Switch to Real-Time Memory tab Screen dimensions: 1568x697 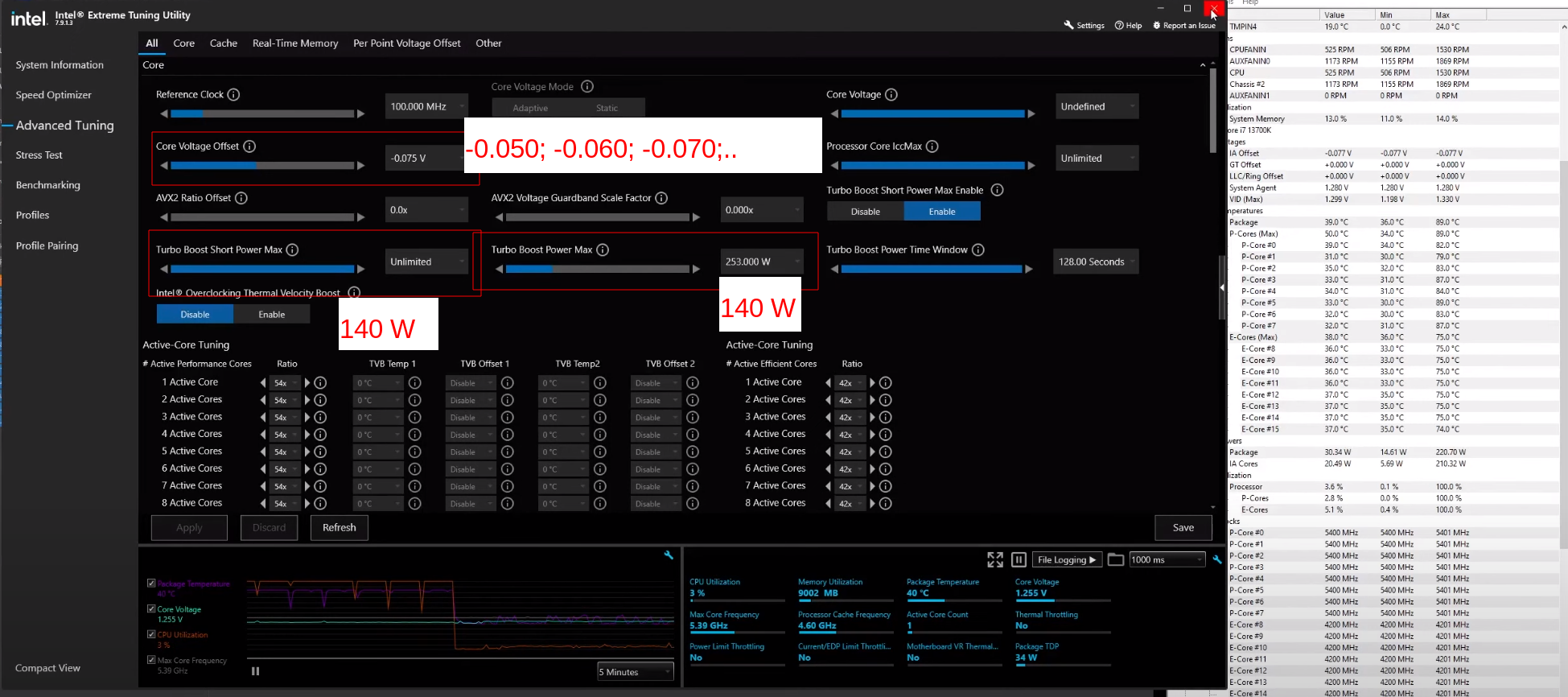(295, 43)
